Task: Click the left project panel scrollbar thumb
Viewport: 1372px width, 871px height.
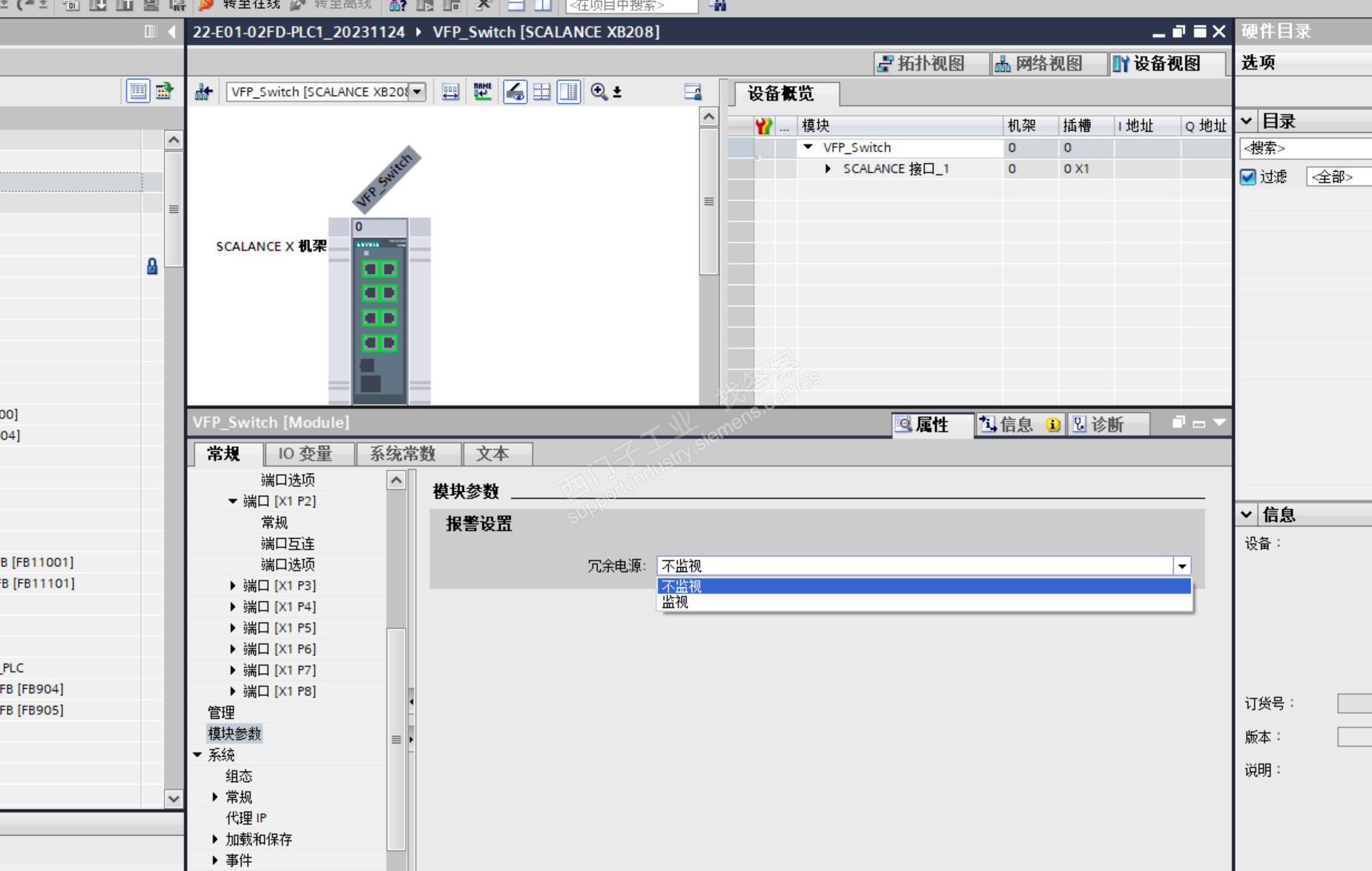Action: click(174, 208)
